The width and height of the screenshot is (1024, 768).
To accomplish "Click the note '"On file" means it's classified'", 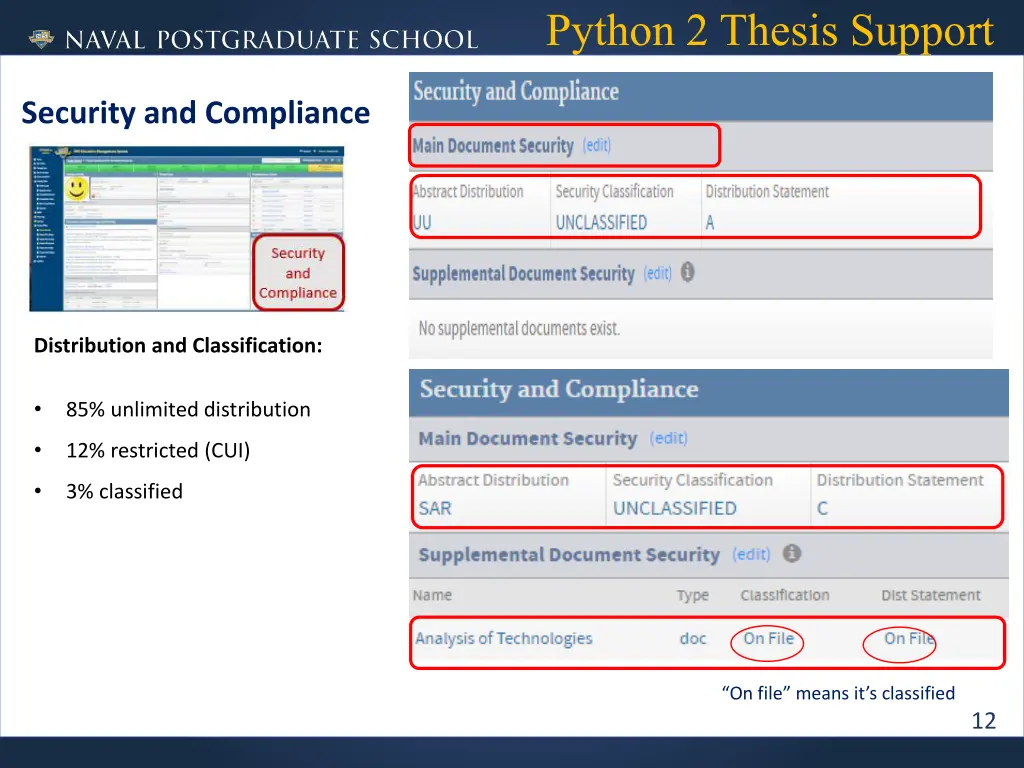I will 838,693.
